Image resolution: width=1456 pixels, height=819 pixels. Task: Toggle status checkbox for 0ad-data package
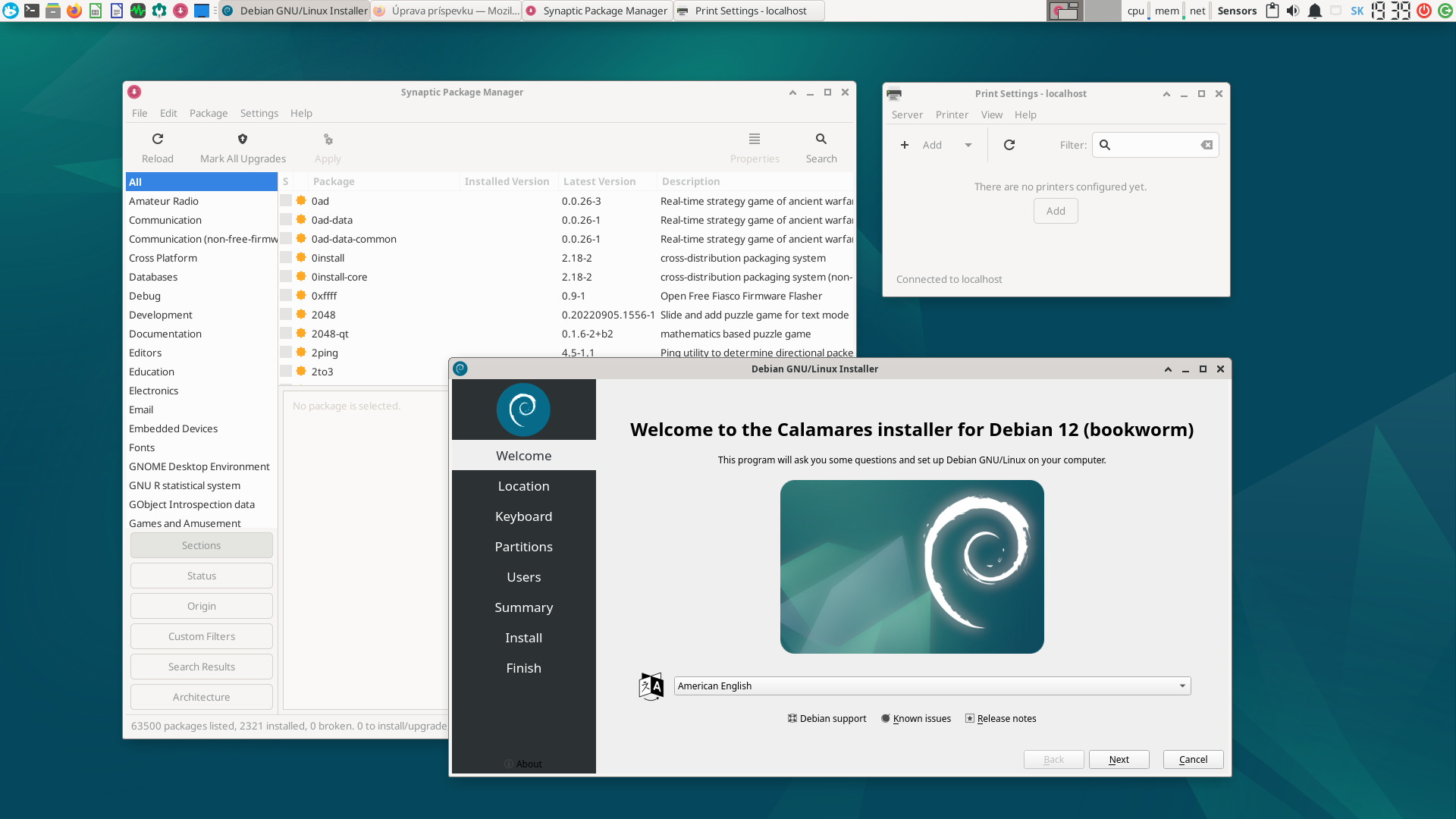[x=286, y=219]
